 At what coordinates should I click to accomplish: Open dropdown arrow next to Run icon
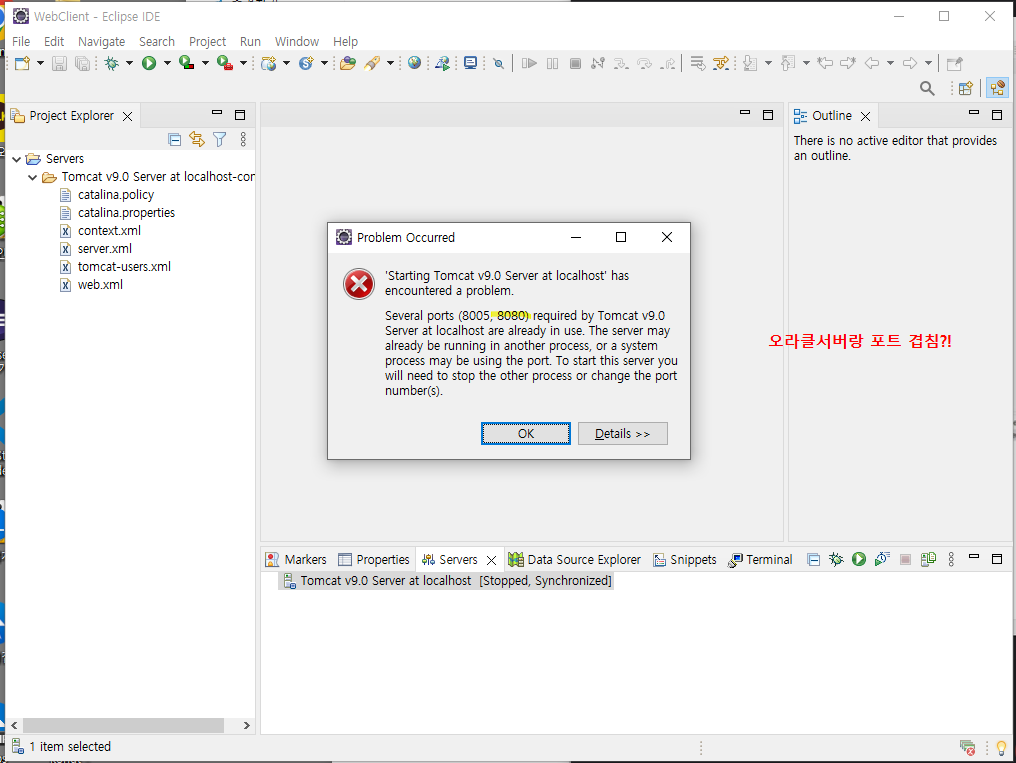coord(167,63)
